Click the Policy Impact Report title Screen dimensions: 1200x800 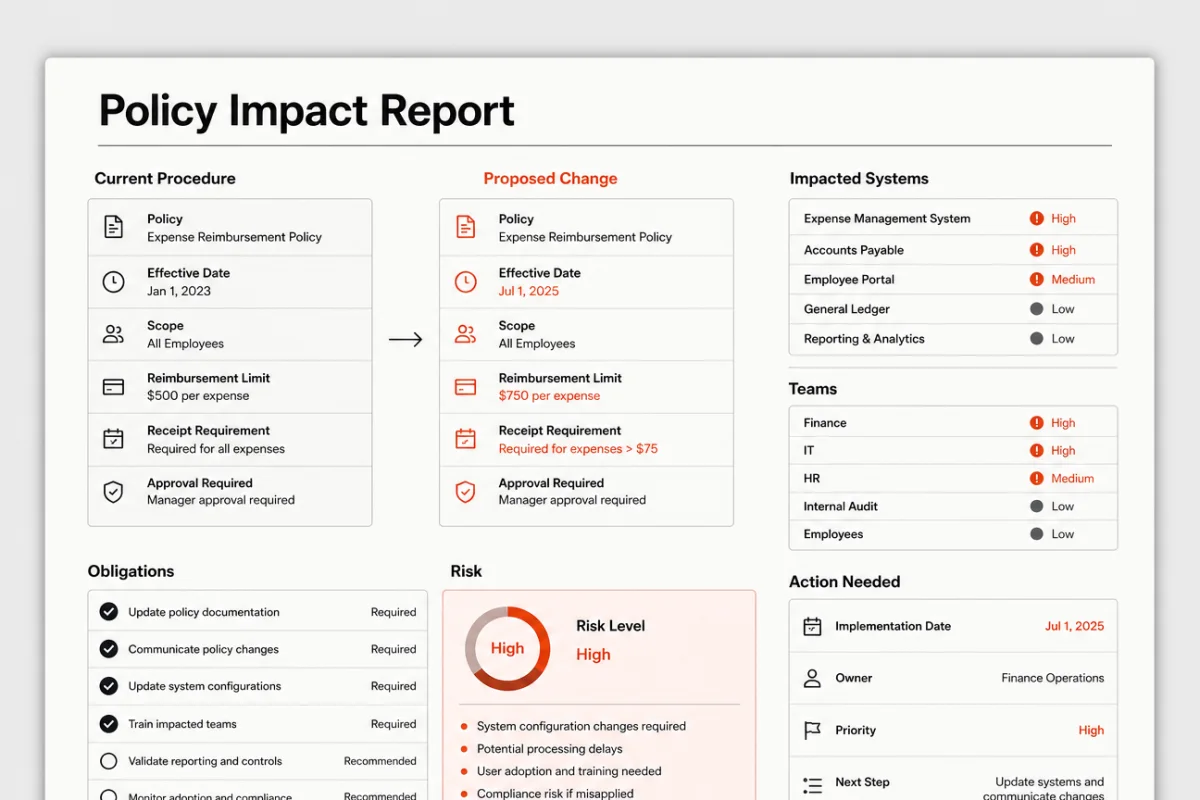(307, 111)
